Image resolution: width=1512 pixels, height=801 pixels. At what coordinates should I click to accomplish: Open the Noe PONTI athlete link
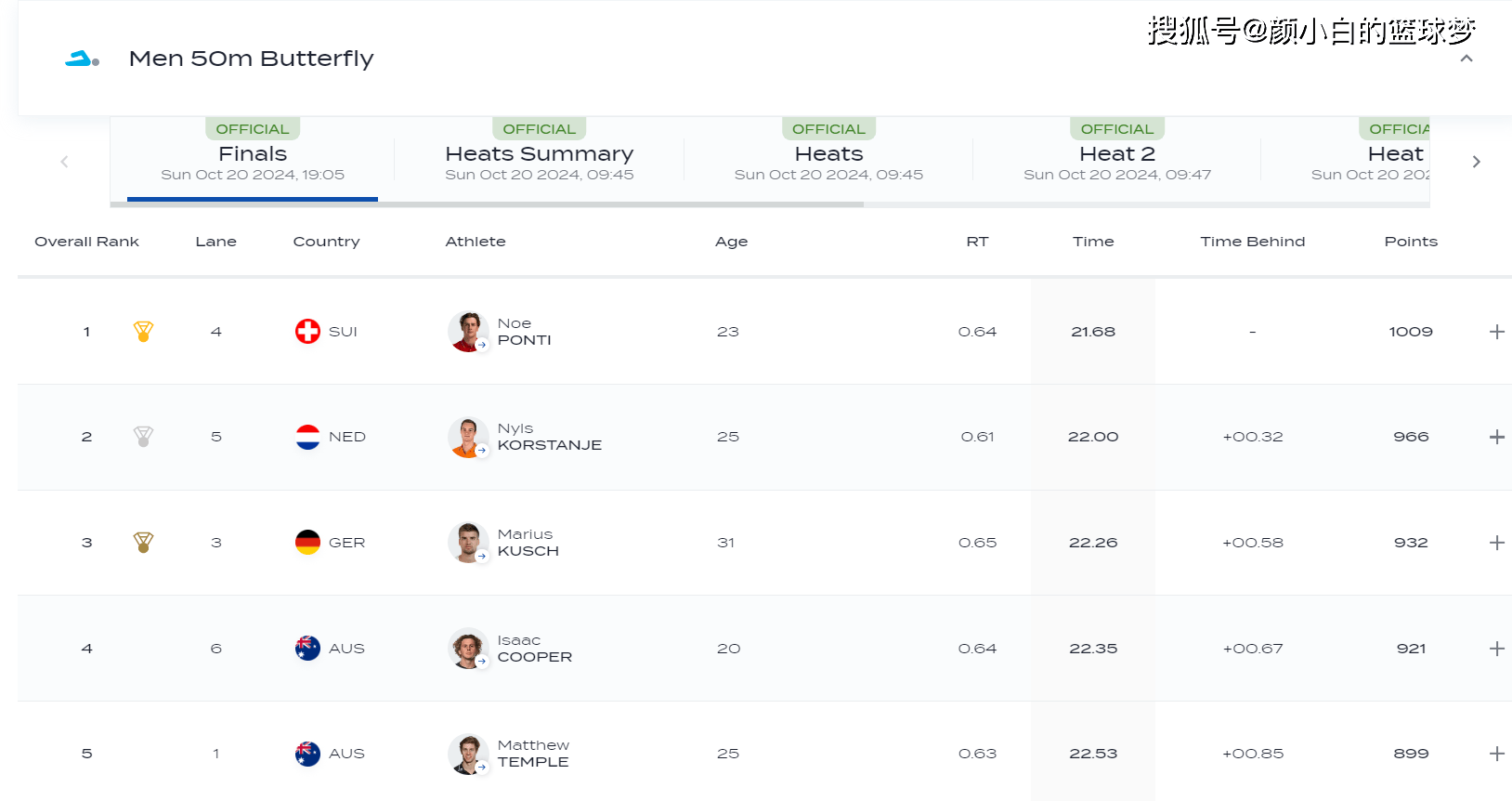525,332
